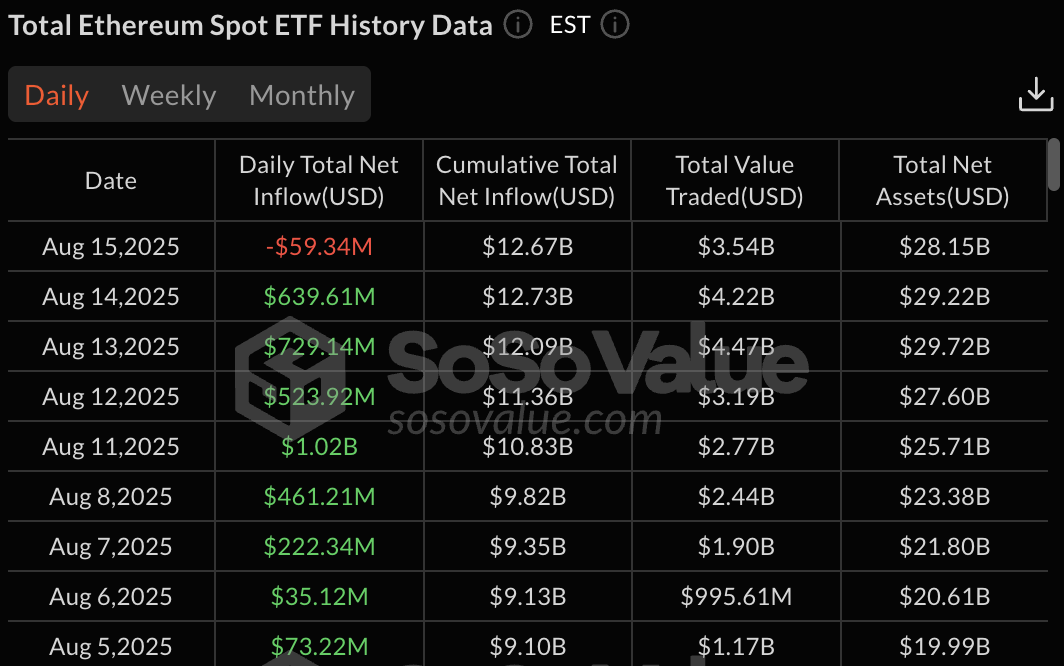Viewport: 1064px width, 666px height.
Task: Sort by the Date column header
Action: 110,180
